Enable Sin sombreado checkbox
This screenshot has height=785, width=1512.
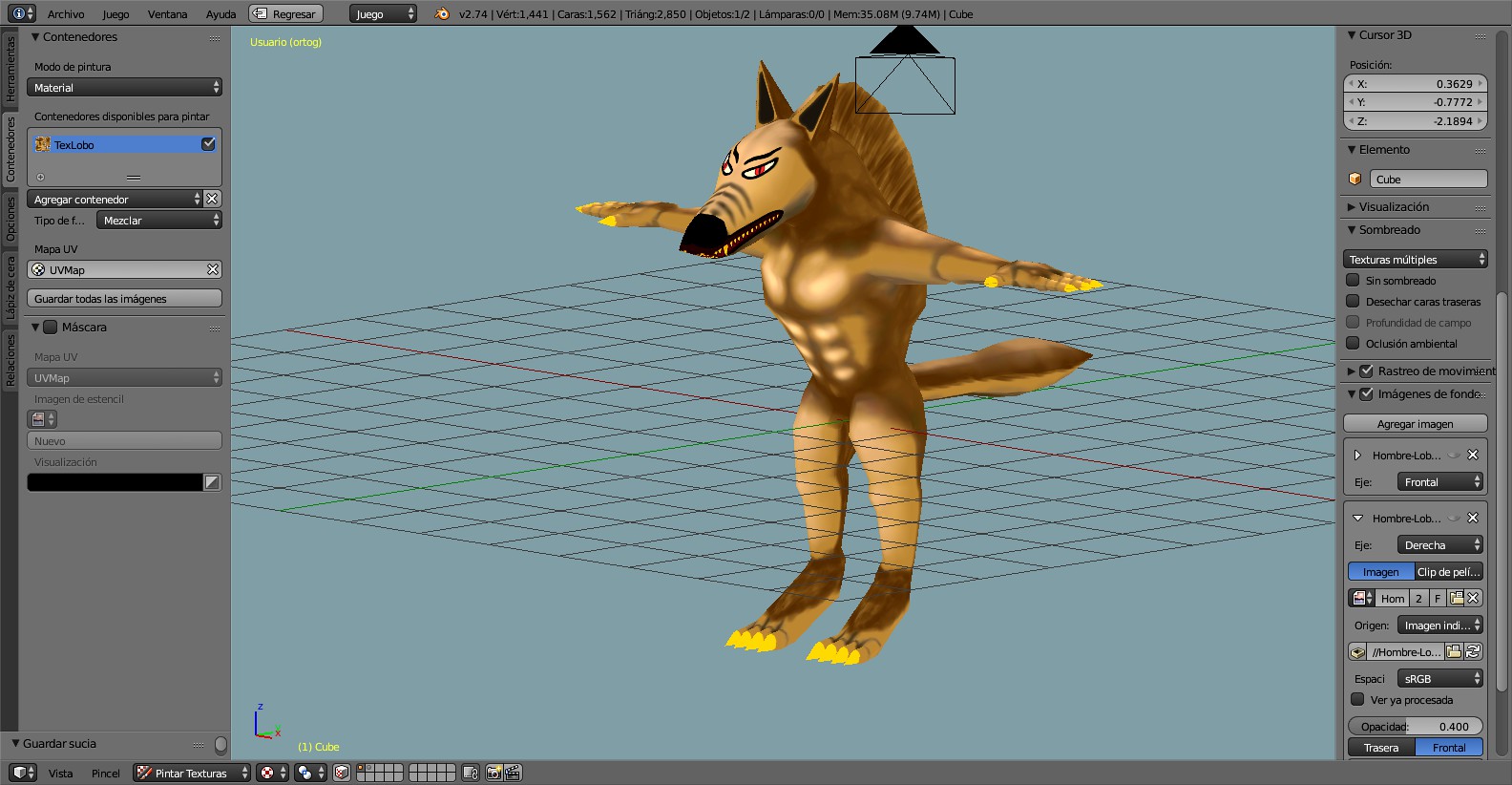pos(1353,280)
